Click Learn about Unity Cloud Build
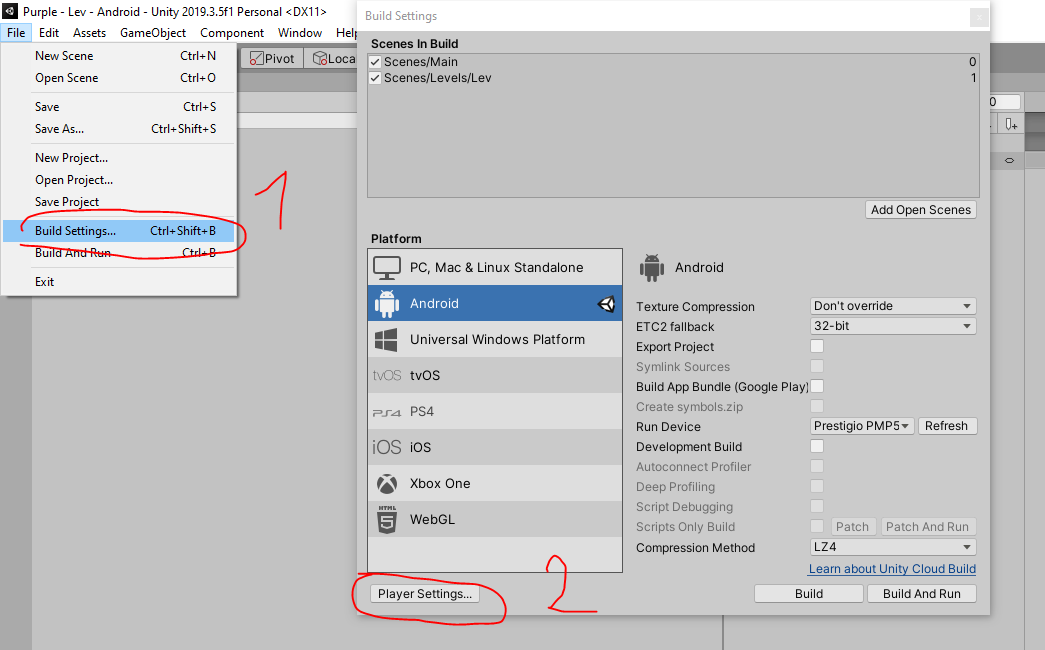Viewport: 1045px width, 650px height. pos(891,569)
